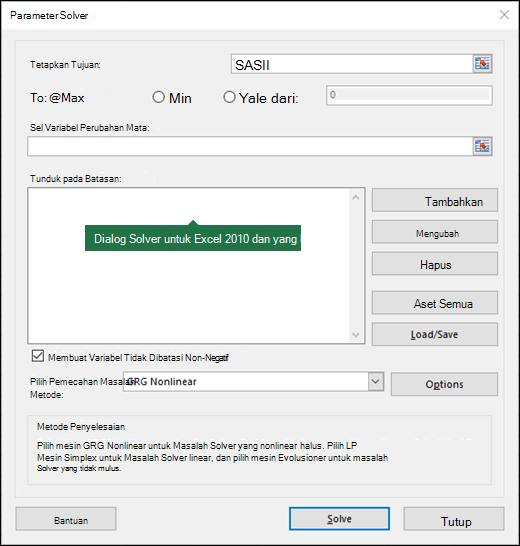
Task: Open Bantuan help
Action: (x=66, y=519)
